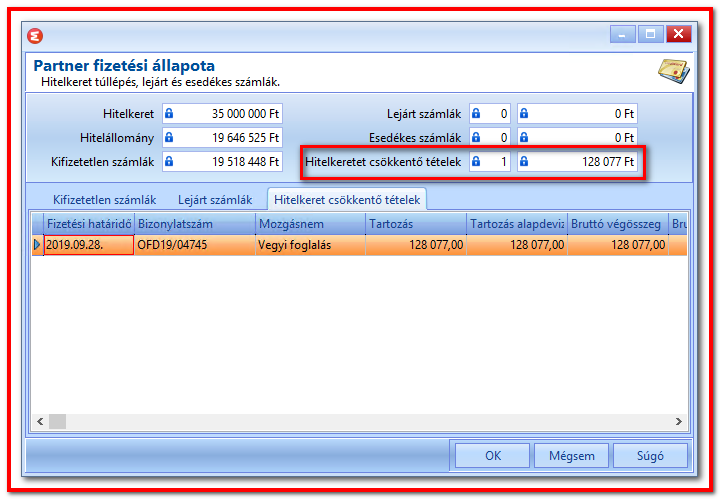Minimize the Partner fizetési állapota window
This screenshot has height=499, width=720.
(x=622, y=34)
